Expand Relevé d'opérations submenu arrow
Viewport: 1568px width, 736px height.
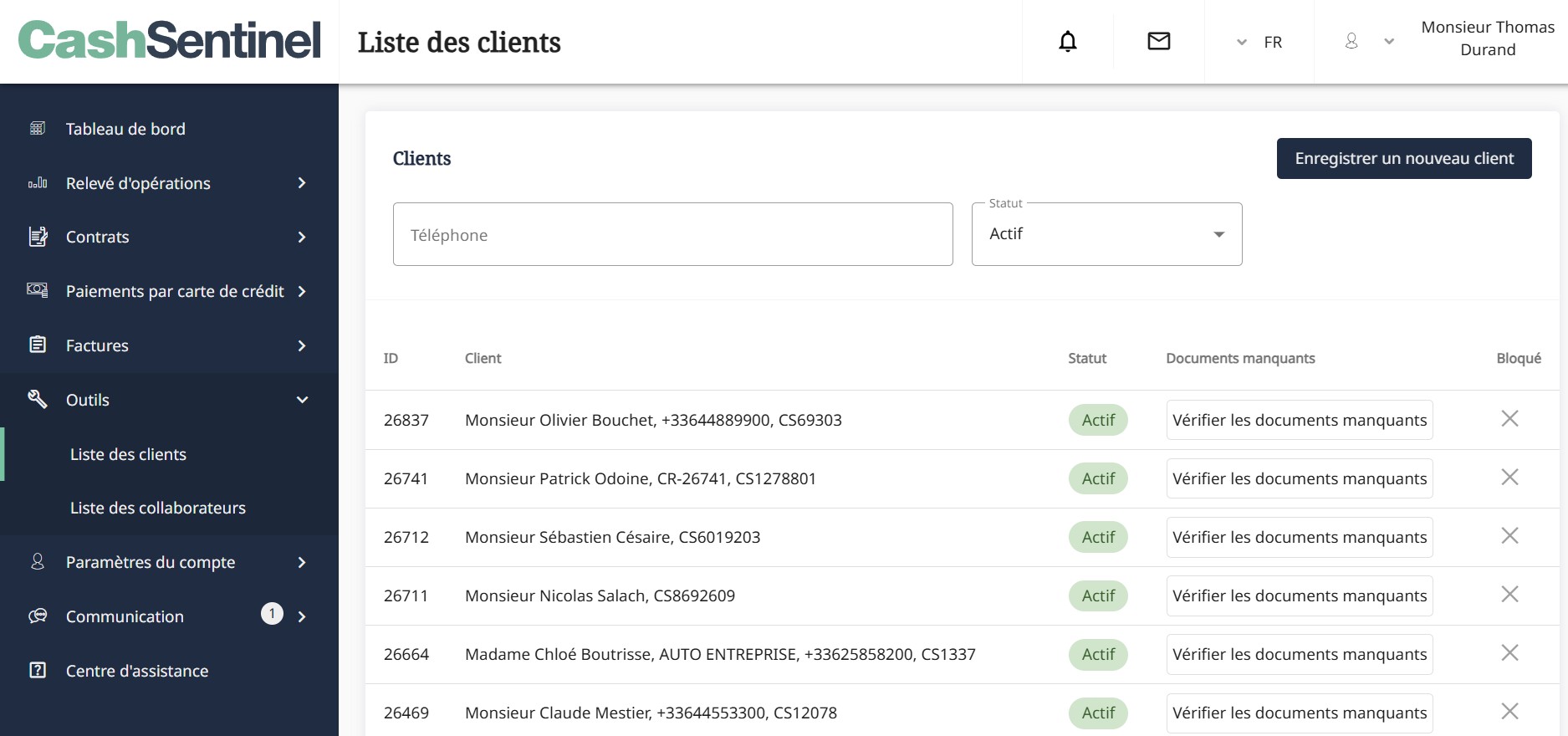click(x=302, y=182)
